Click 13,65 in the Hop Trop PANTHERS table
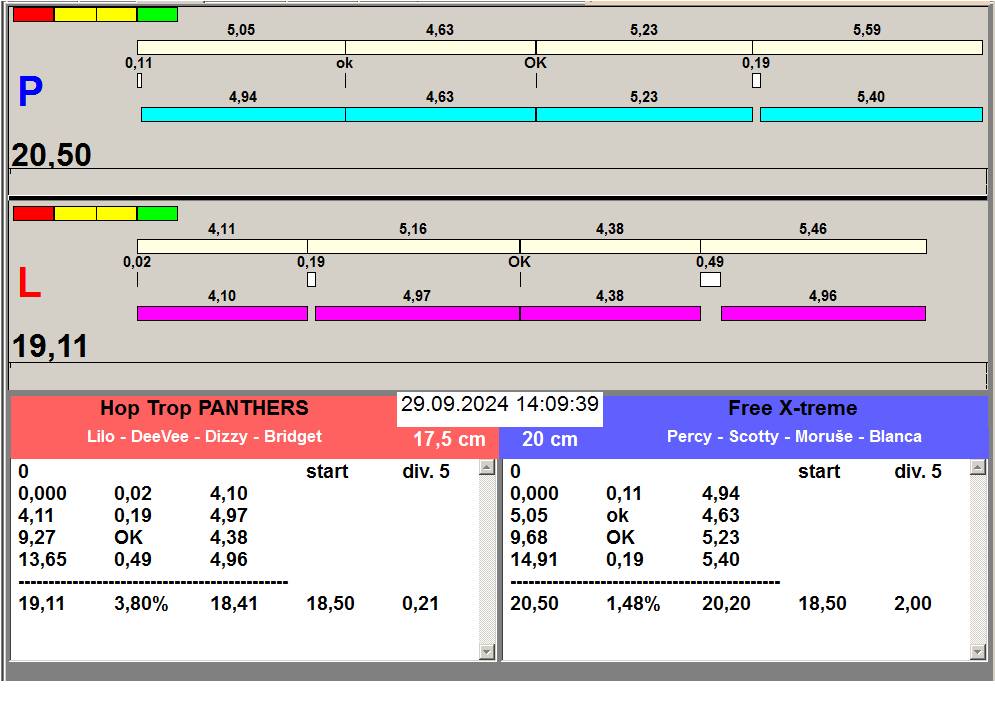This screenshot has height=716, width=995. tap(42, 560)
